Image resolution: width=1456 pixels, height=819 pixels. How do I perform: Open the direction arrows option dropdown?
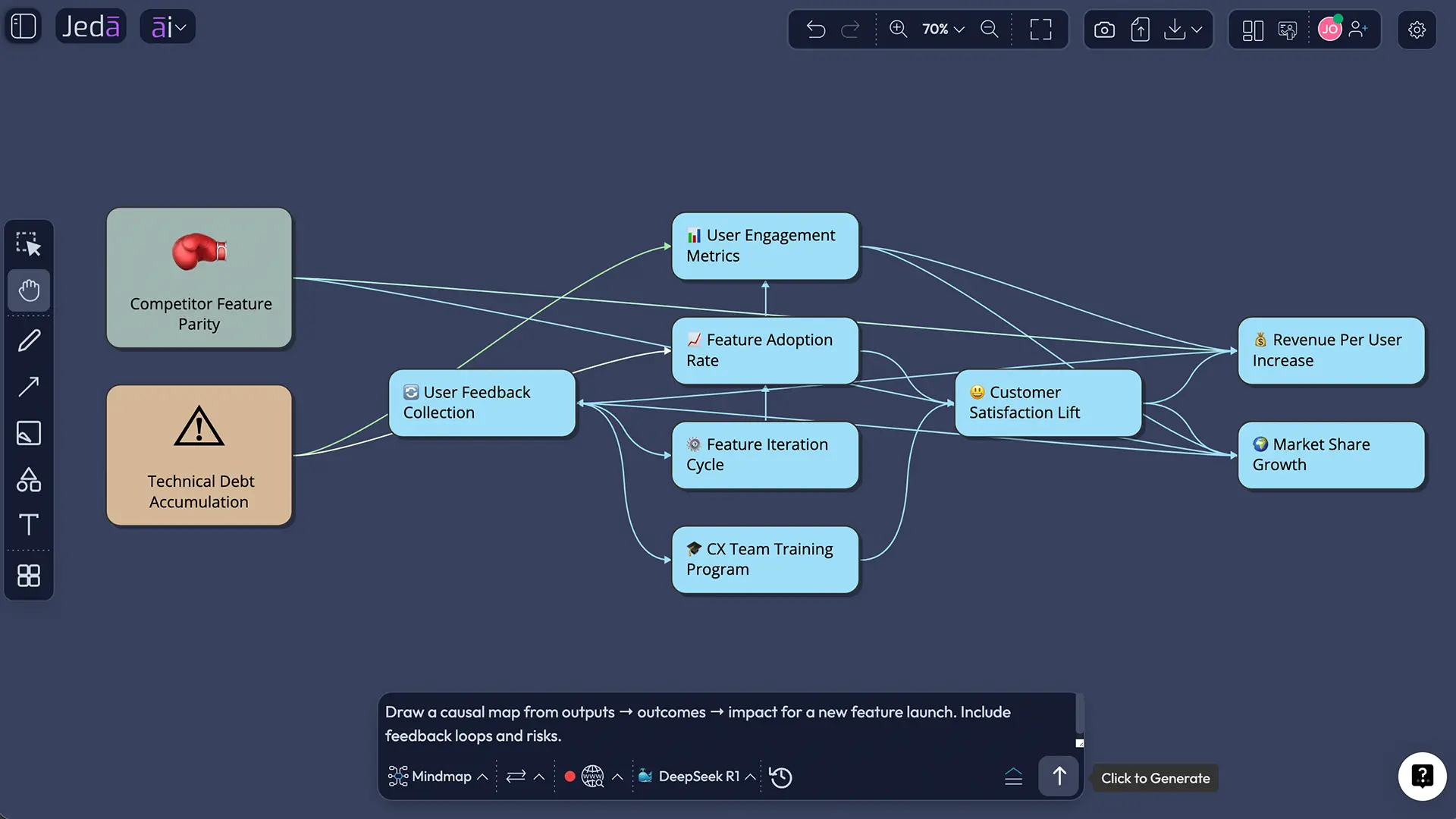(x=525, y=777)
